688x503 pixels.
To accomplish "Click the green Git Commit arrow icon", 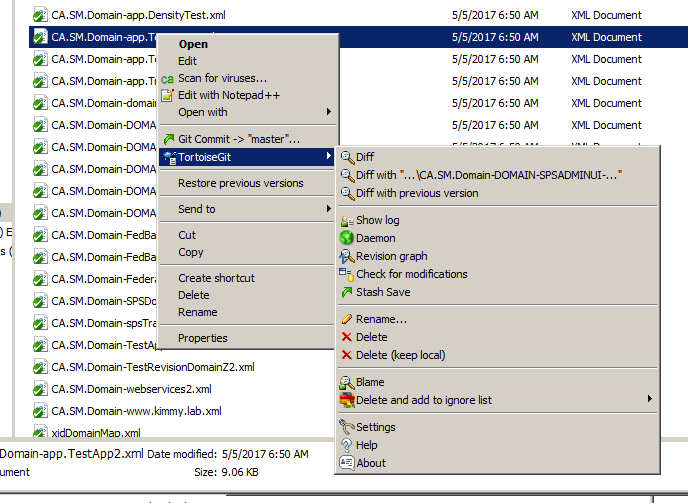I will [168, 139].
